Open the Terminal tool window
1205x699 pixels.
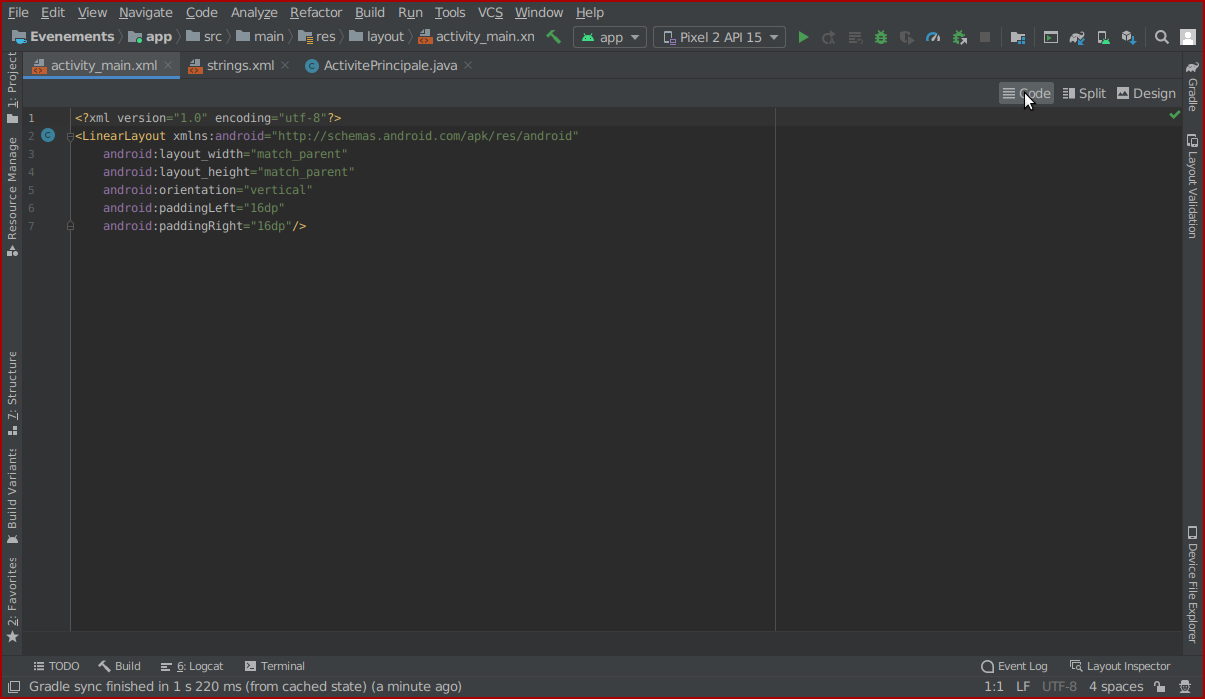pos(275,666)
